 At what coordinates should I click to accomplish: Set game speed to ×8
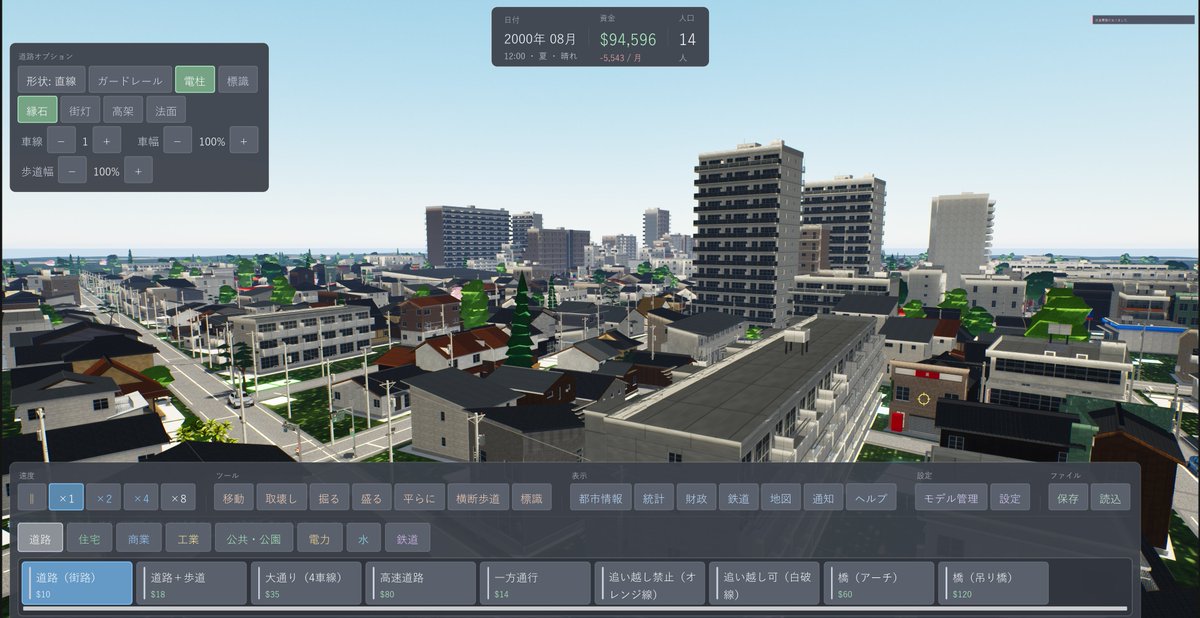[x=178, y=497]
